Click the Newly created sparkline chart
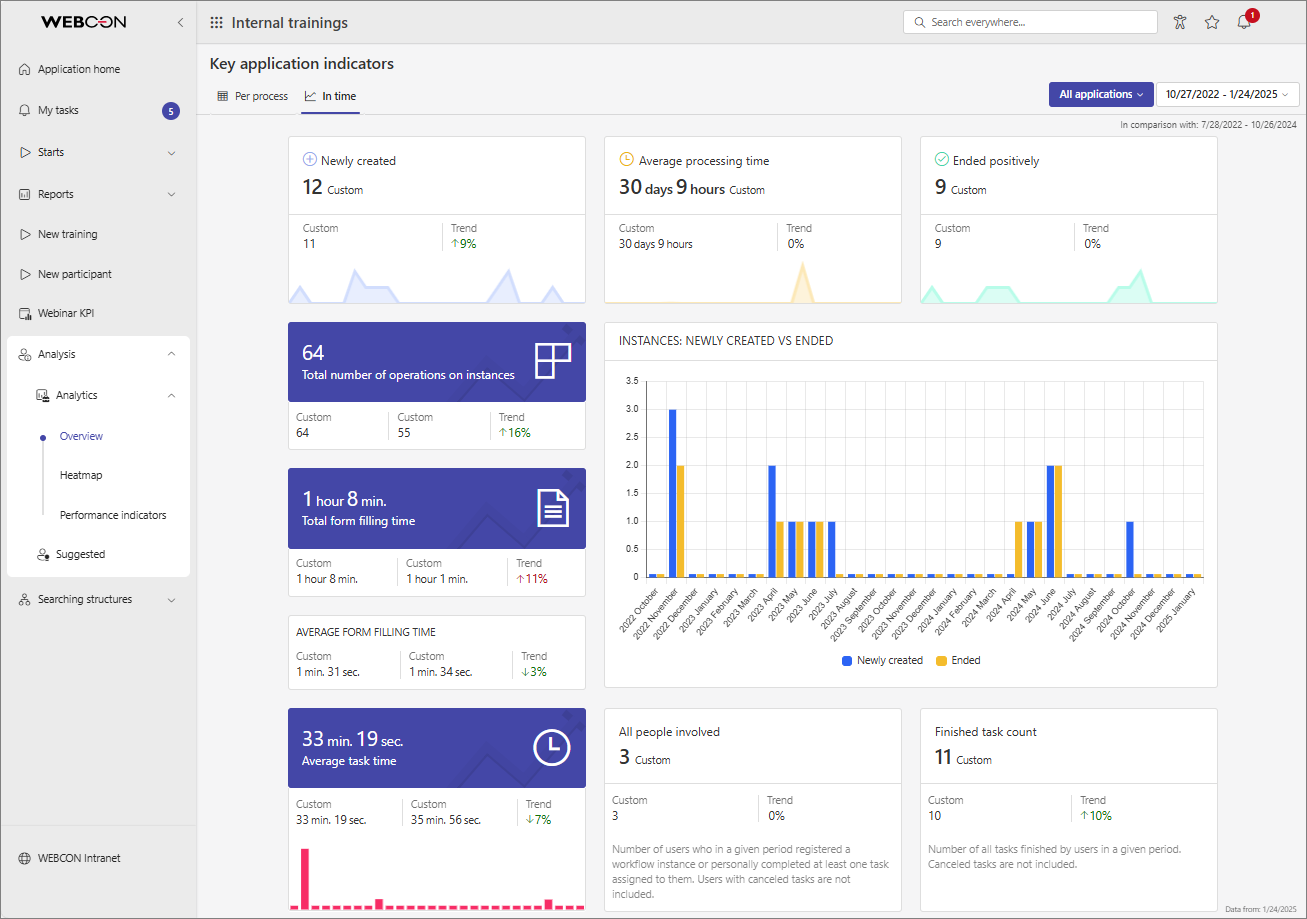 437,285
